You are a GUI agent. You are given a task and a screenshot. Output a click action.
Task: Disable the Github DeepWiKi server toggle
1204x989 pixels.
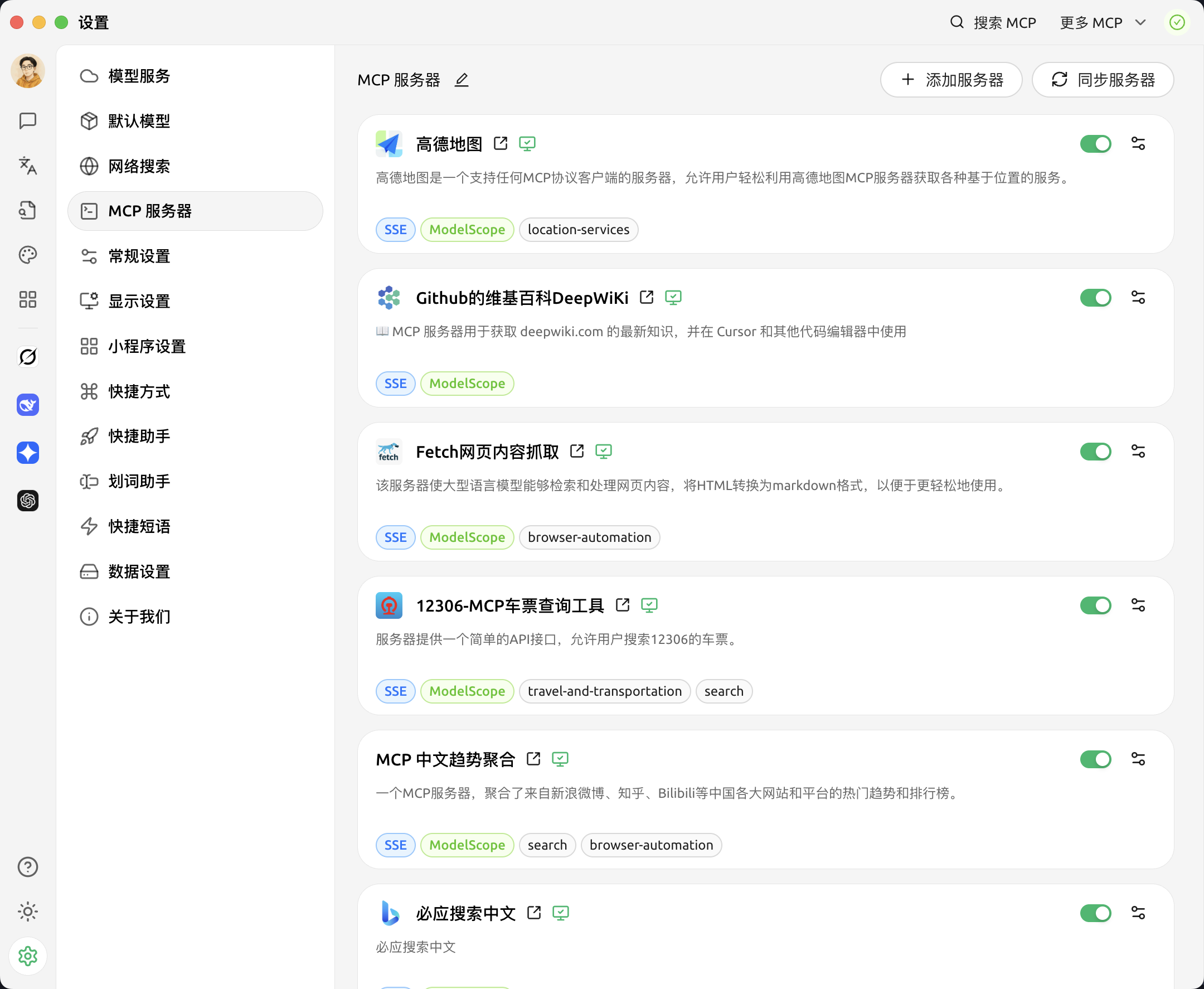point(1096,297)
